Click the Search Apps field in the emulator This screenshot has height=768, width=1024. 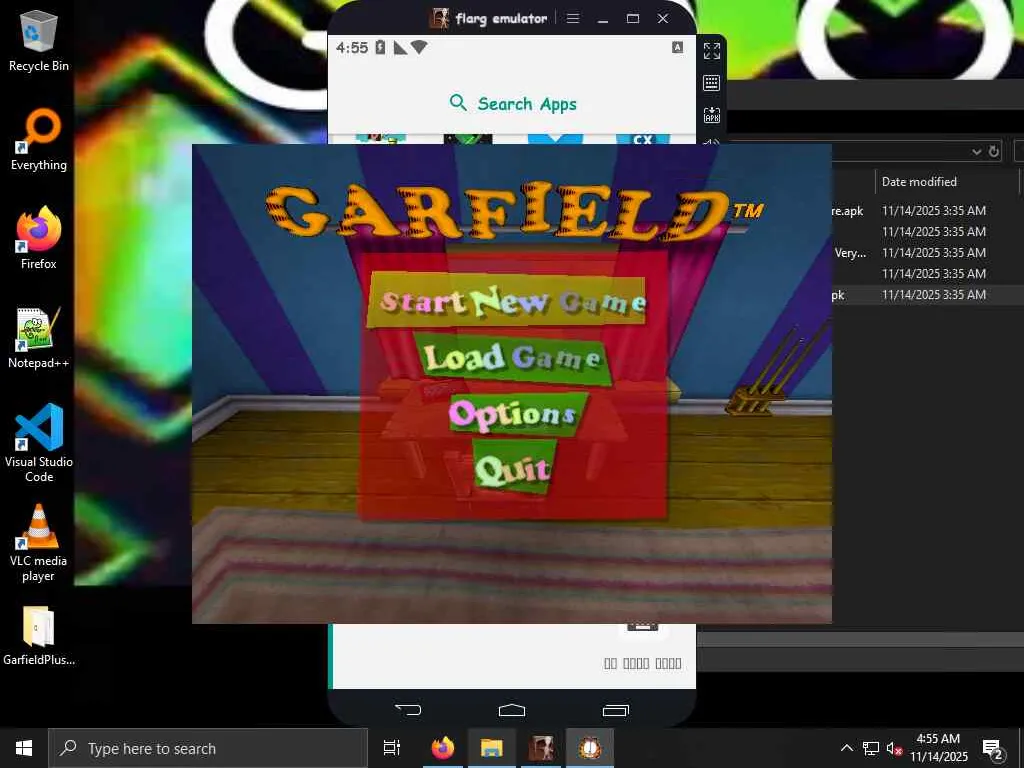(512, 104)
